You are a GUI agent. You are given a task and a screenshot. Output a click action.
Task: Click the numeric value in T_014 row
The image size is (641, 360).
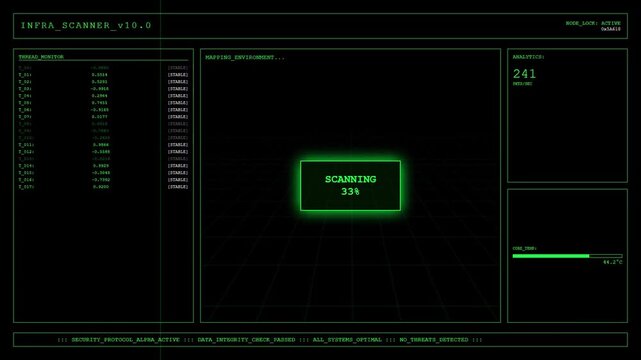click(101, 165)
